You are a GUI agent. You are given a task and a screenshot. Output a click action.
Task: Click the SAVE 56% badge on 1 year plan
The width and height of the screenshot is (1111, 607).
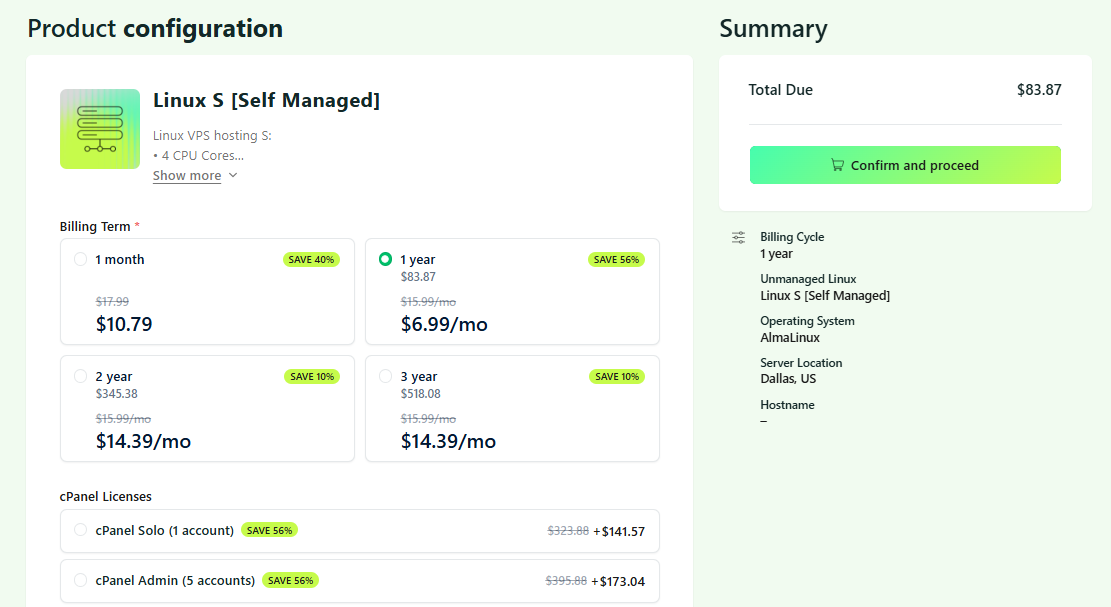(616, 259)
